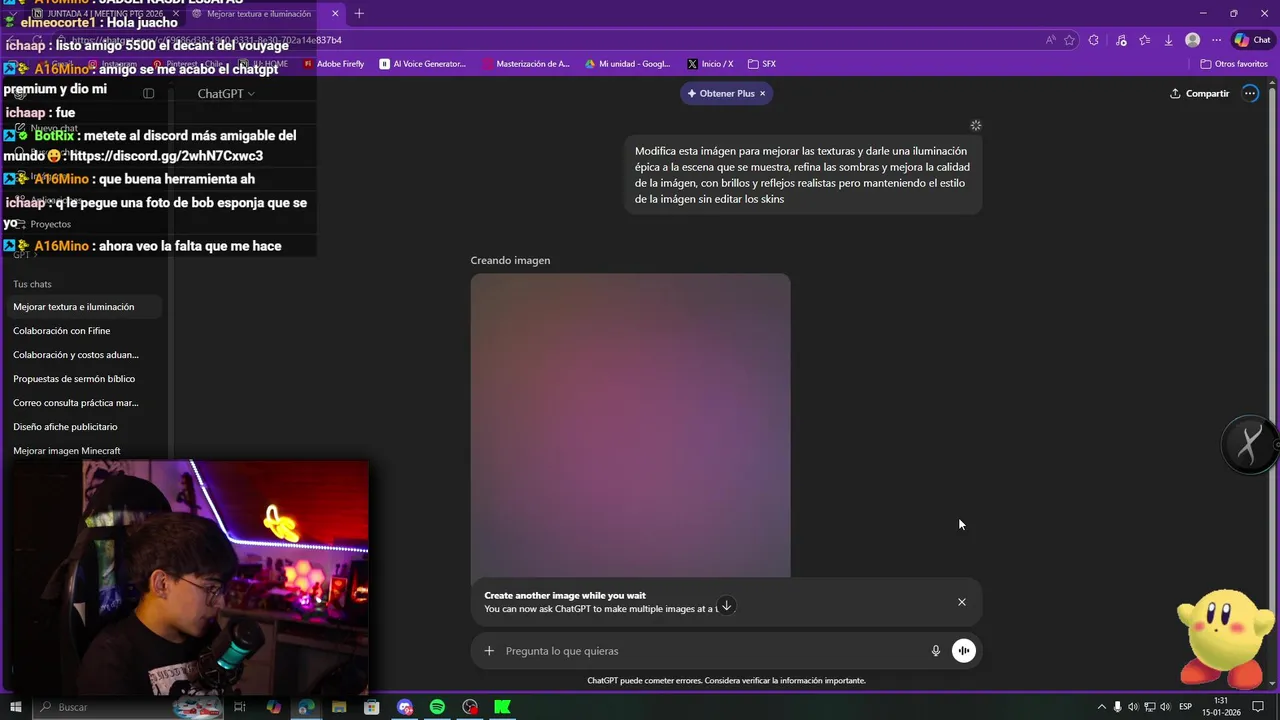1280x720 pixels.
Task: Click the Compartir share button
Action: pos(1199,93)
